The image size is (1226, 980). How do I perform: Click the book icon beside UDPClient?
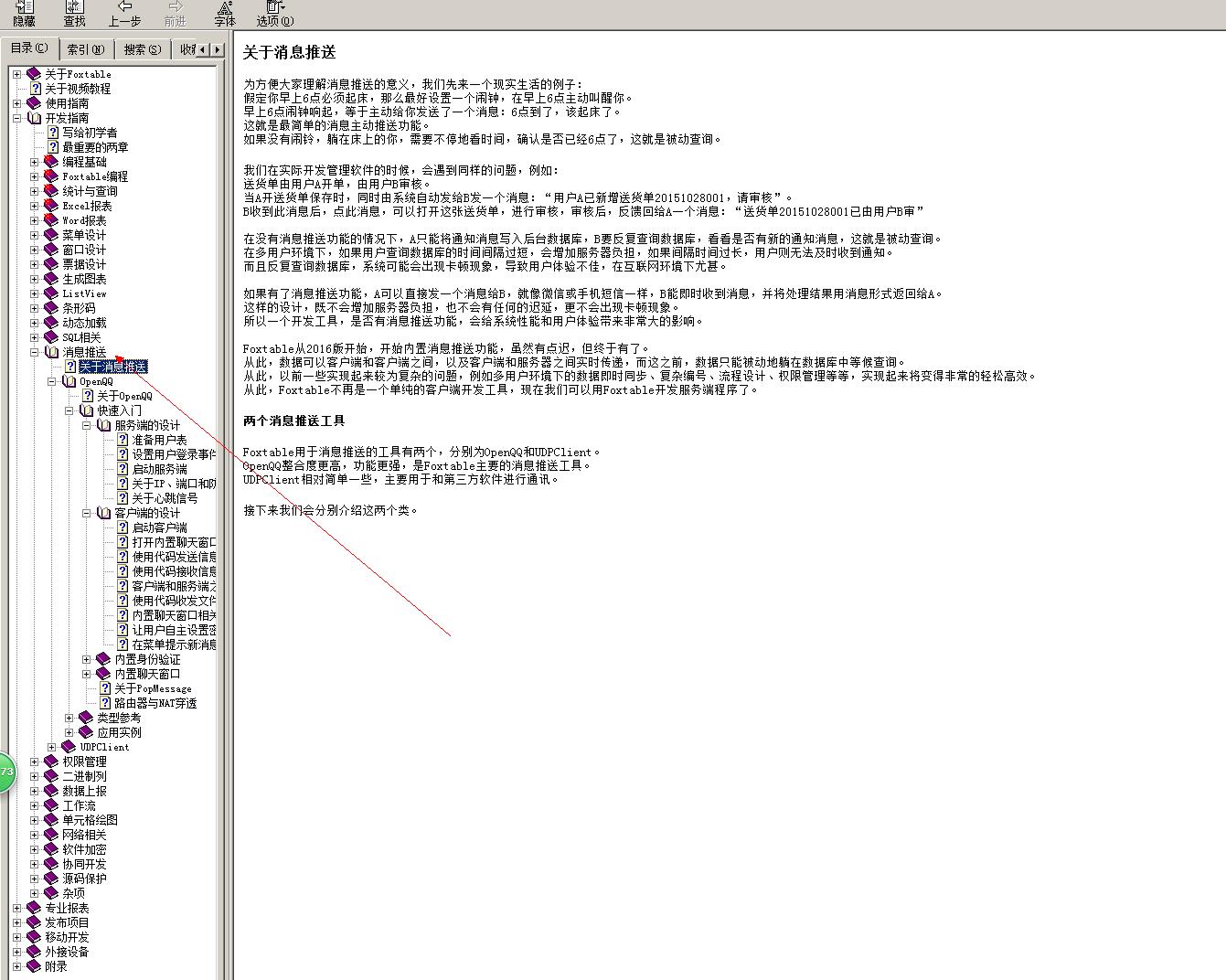(x=69, y=747)
